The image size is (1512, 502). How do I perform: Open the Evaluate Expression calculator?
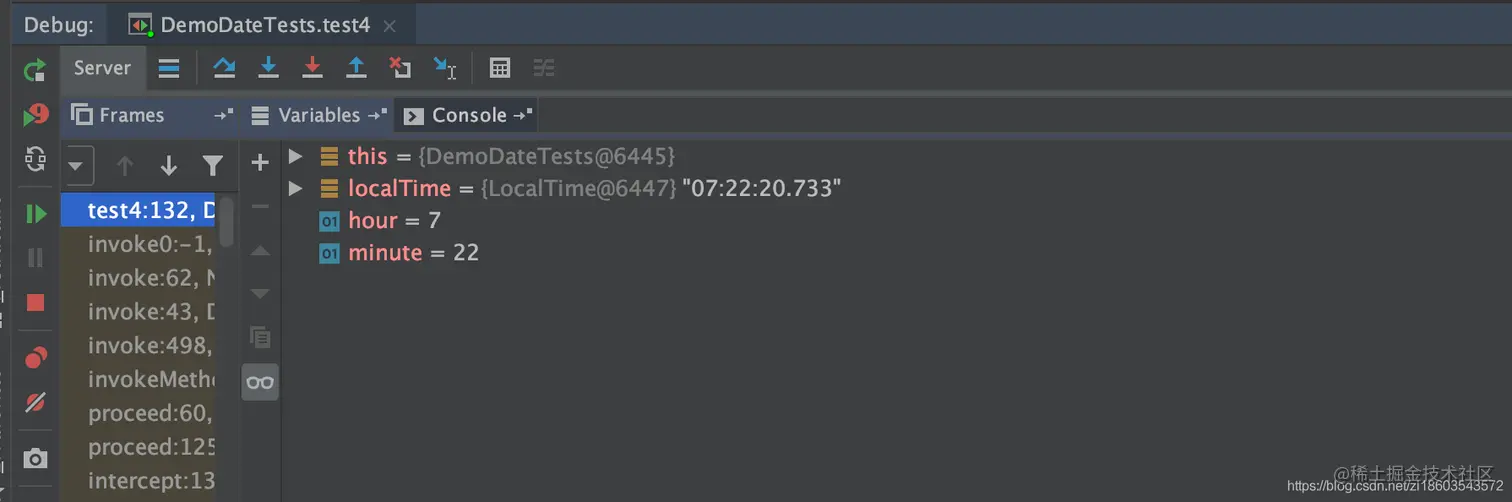click(x=500, y=68)
